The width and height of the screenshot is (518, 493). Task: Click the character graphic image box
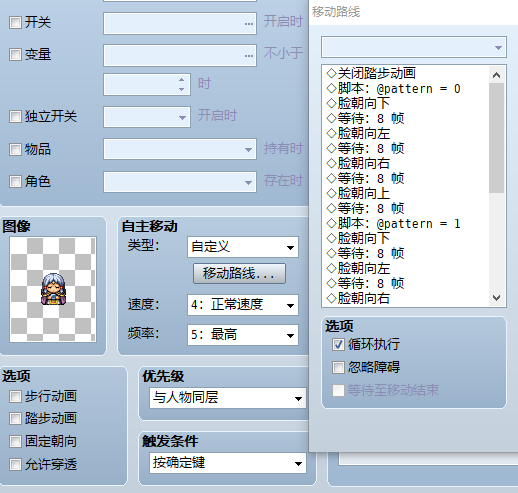pos(53,289)
